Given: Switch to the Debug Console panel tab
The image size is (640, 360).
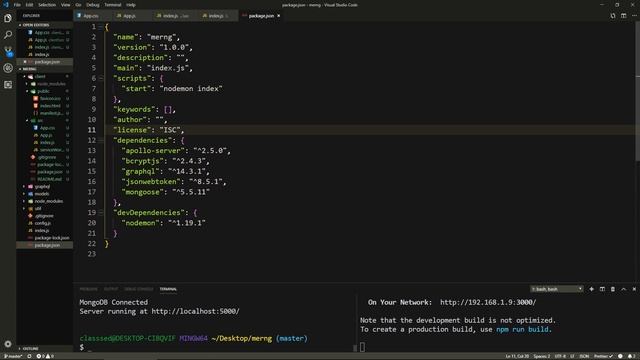Looking at the screenshot, I should tap(139, 289).
